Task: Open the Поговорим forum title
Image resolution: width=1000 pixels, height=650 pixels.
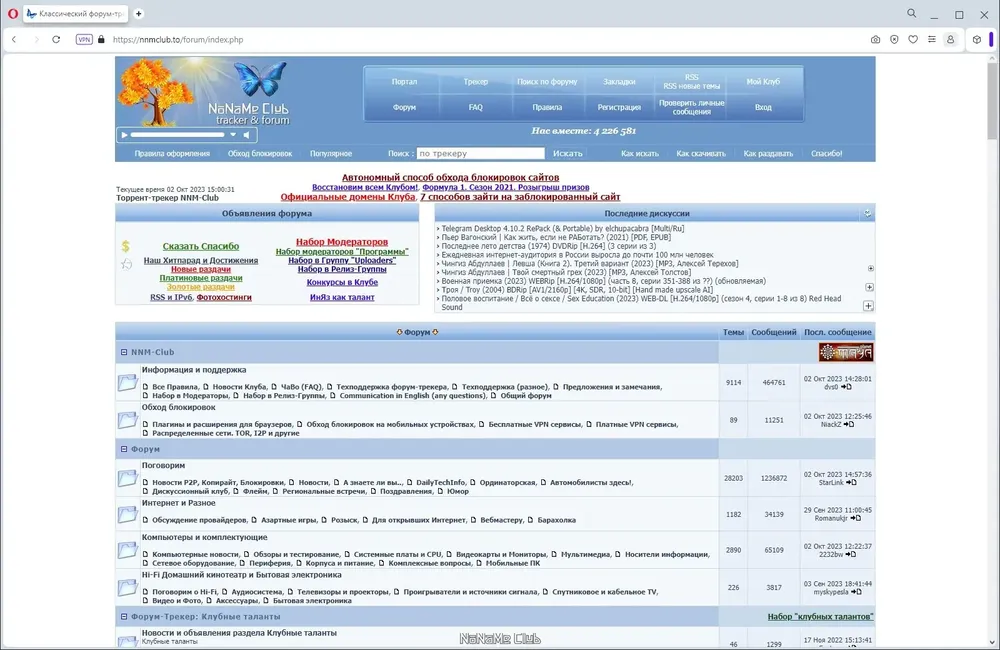Action: coord(163,466)
